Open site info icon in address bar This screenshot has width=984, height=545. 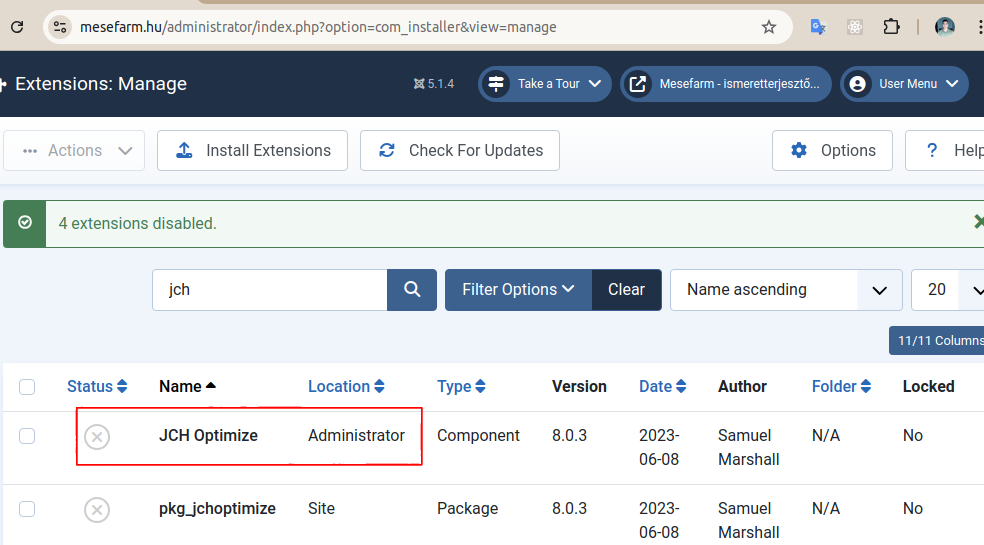pyautogui.click(x=60, y=27)
